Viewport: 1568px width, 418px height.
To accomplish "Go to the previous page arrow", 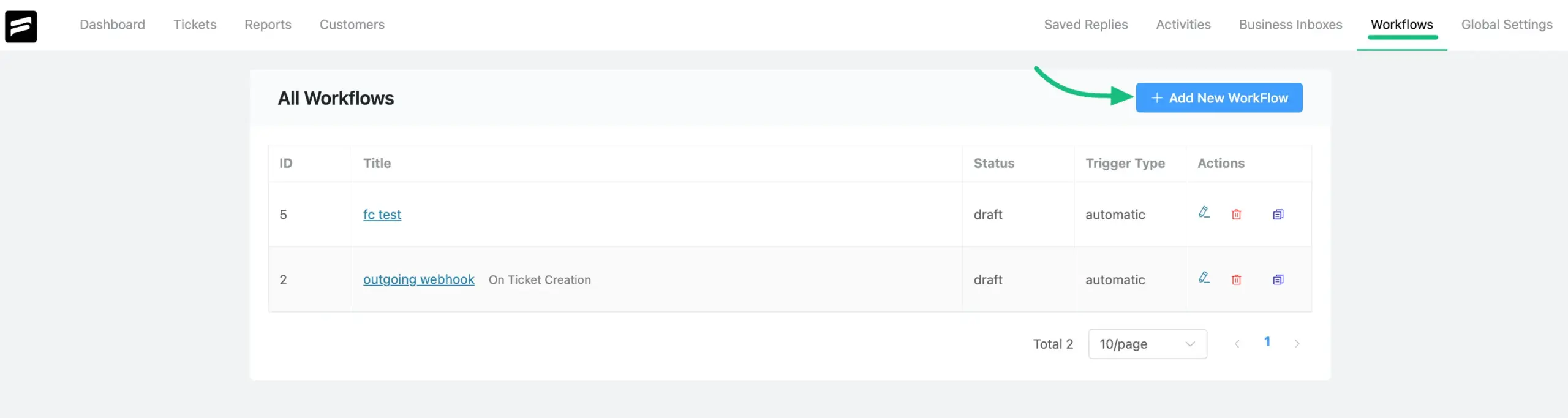I will tap(1237, 344).
